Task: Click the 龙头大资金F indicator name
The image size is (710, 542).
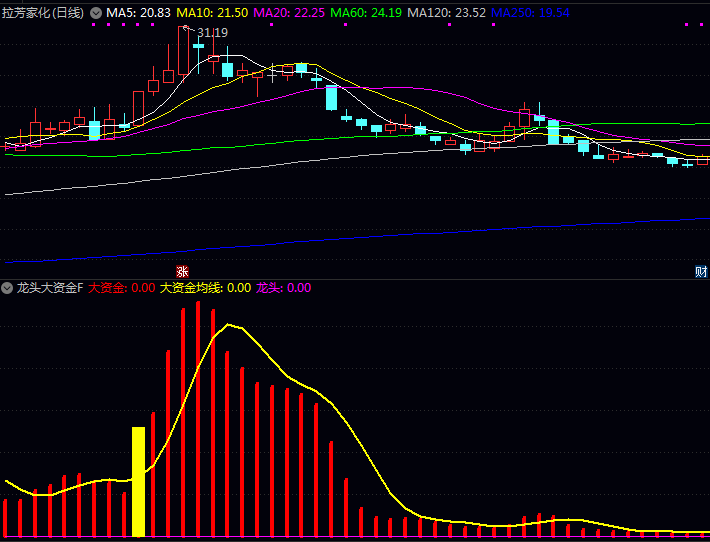Action: [x=50, y=288]
